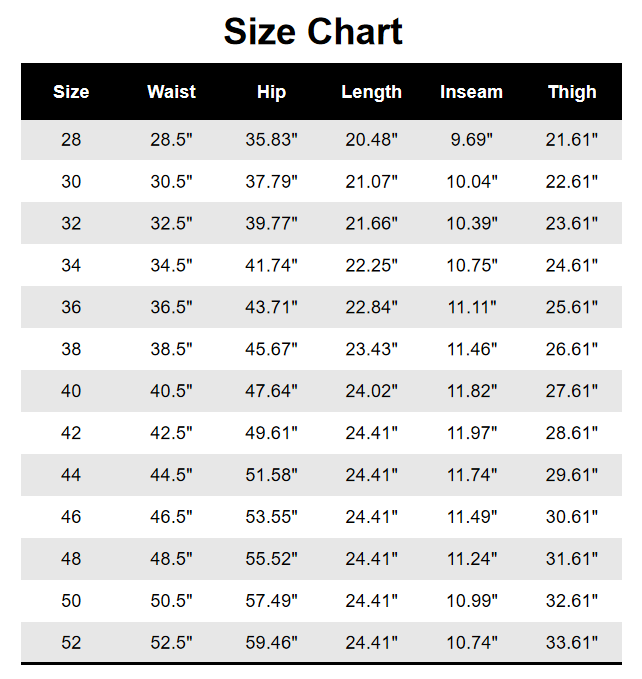Image resolution: width=642 pixels, height=679 pixels.
Task: Click the size 40 row label
Action: [x=71, y=392]
